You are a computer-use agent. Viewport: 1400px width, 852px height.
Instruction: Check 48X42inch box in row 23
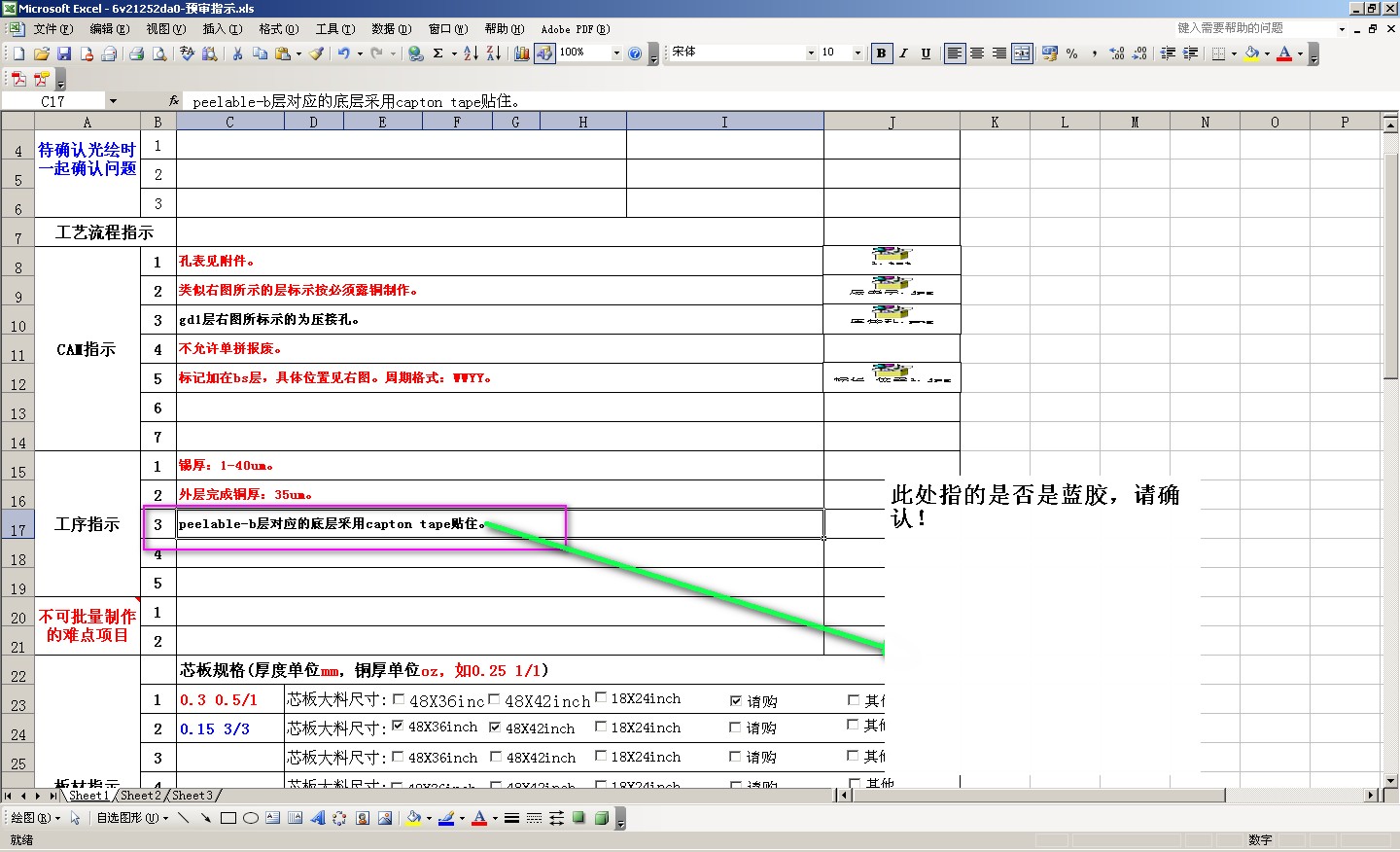point(494,699)
